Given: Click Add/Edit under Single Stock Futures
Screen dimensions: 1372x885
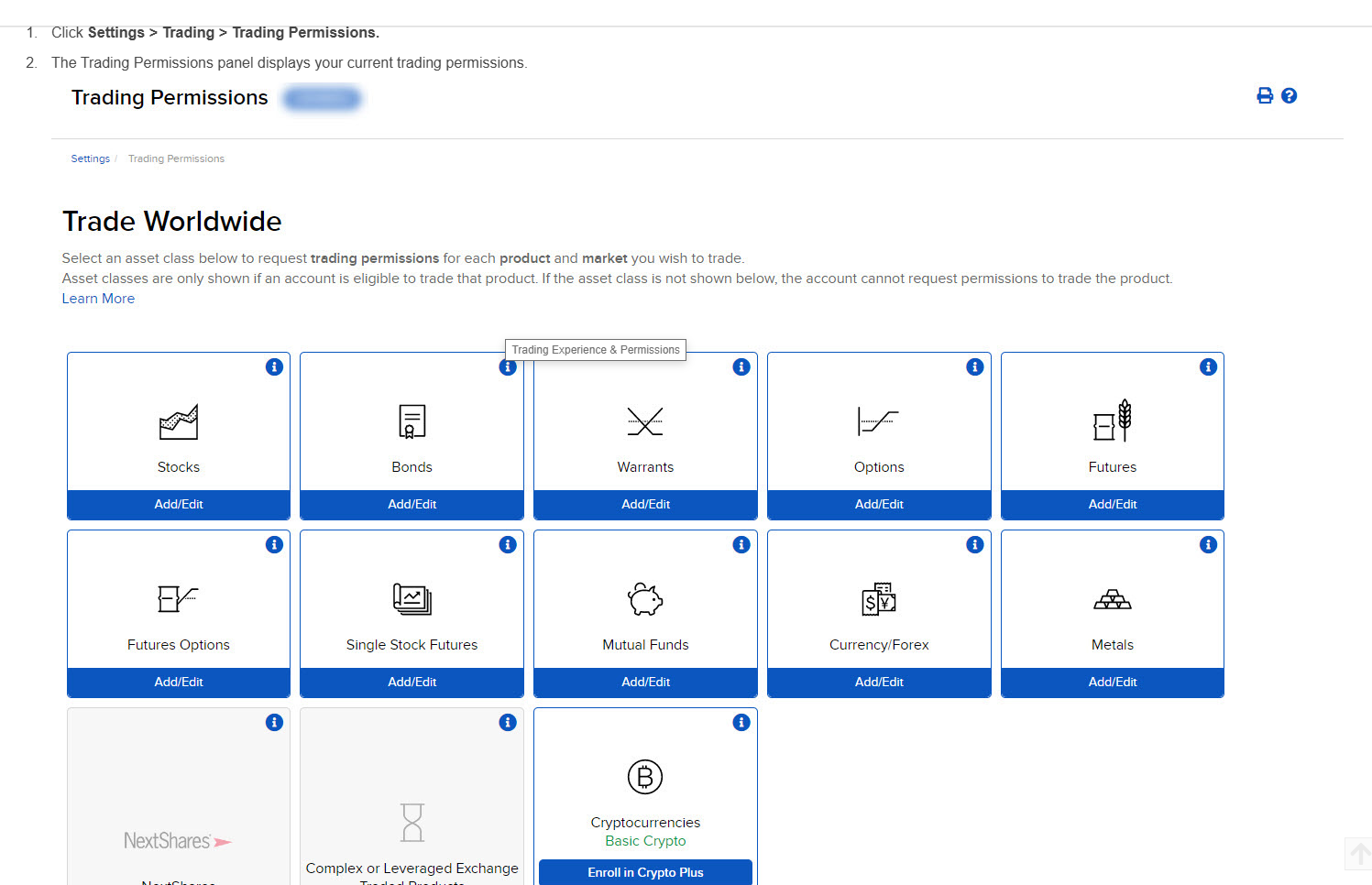Looking at the screenshot, I should 412,683.
